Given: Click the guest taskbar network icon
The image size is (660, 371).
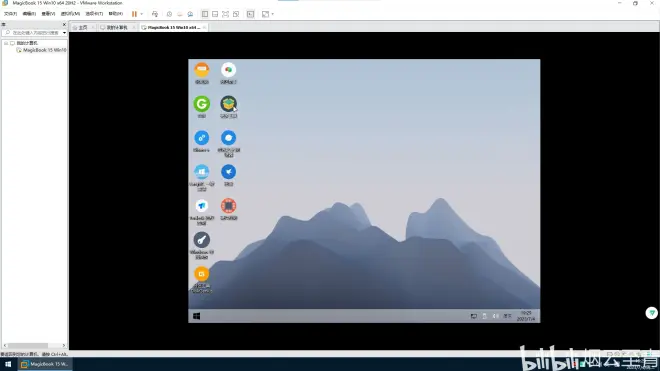Looking at the screenshot, I should (474, 316).
